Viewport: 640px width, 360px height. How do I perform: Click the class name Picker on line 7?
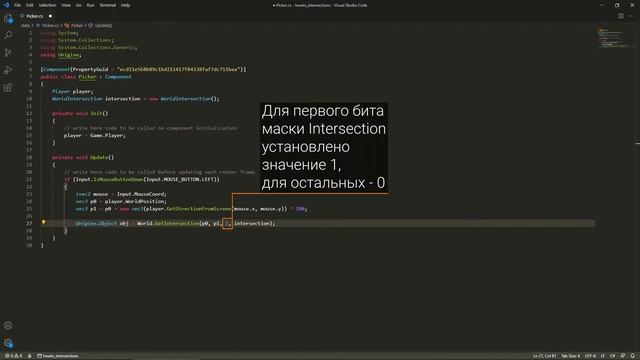coord(87,77)
